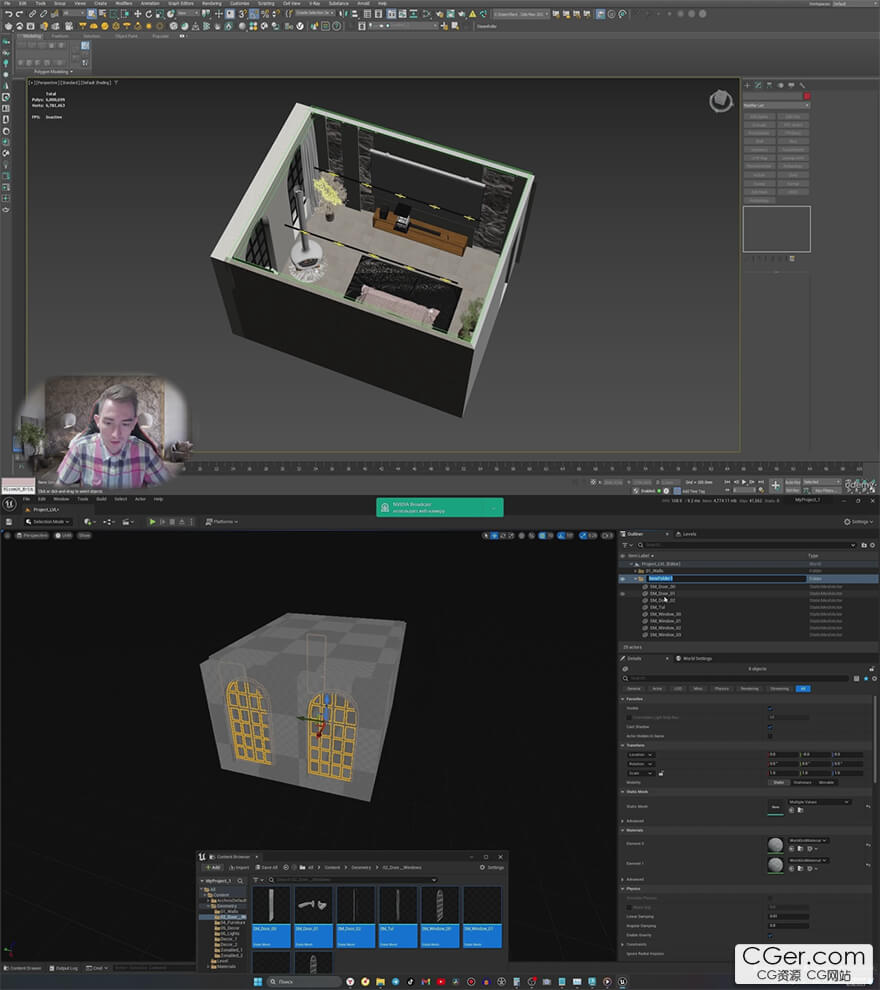Click the Perspective viewport button in Unreal
The image size is (880, 990).
[32, 535]
